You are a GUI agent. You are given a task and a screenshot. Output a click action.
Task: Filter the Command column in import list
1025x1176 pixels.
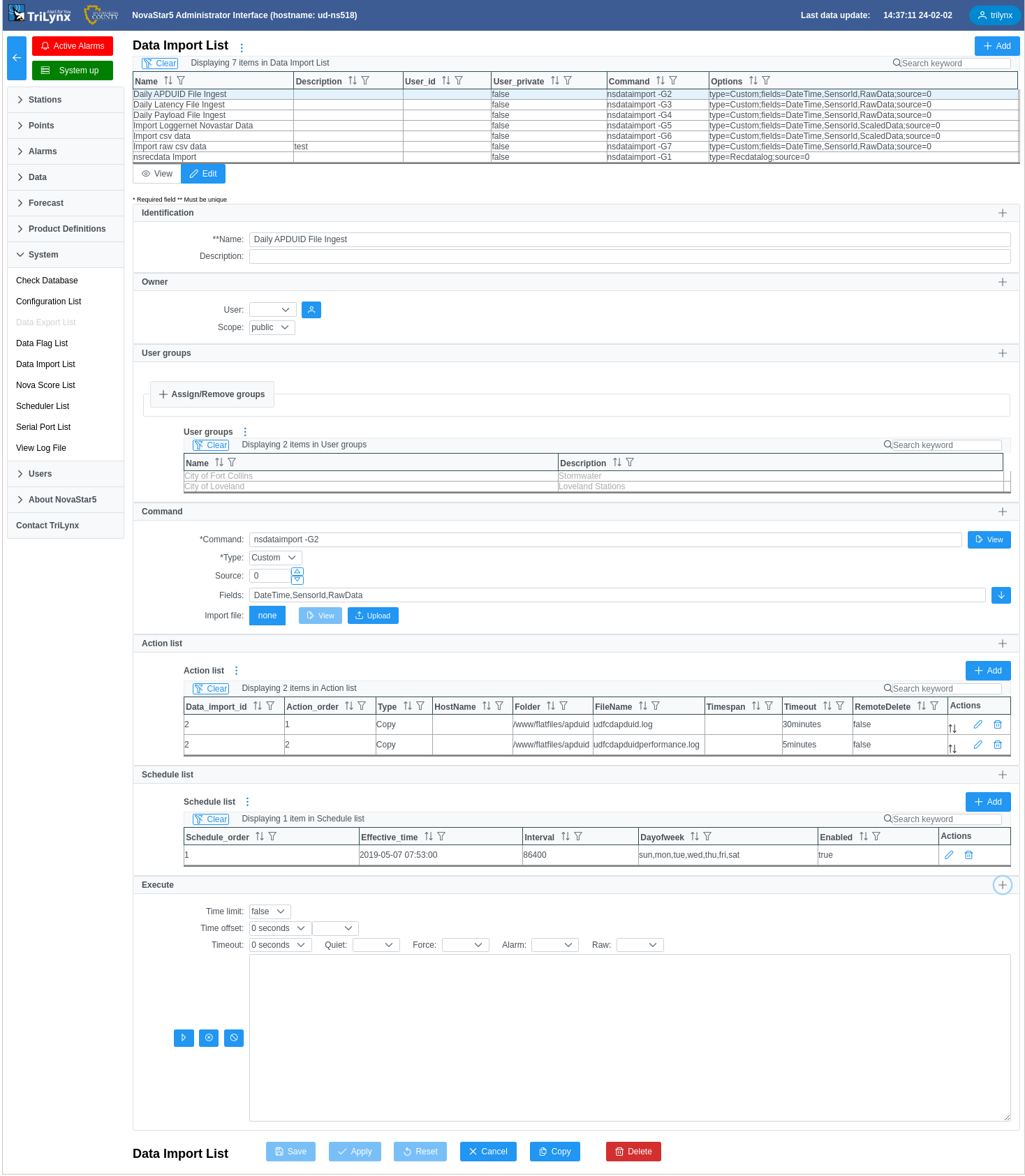point(673,81)
